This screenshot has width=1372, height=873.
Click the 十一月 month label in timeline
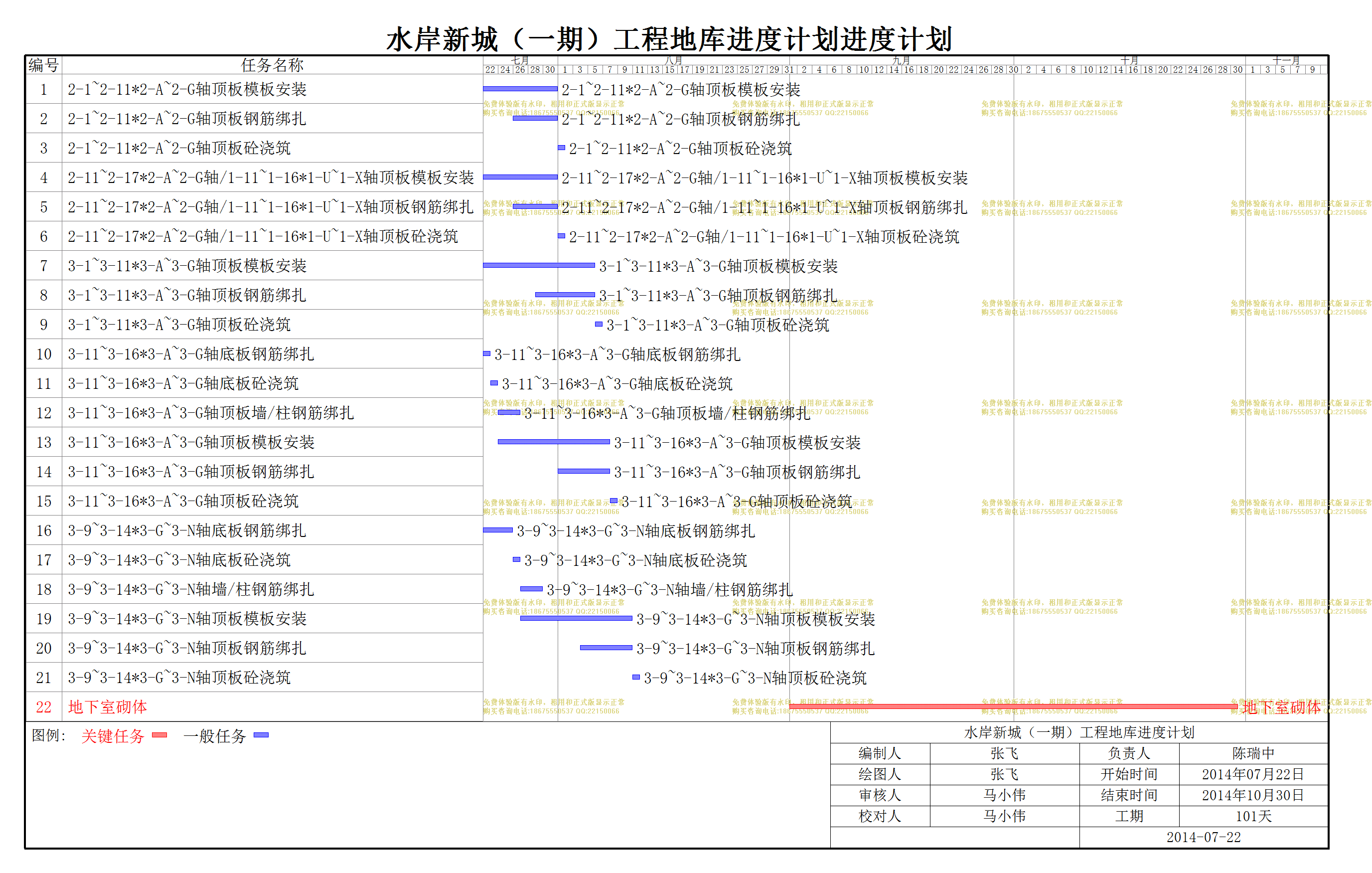tap(1286, 60)
